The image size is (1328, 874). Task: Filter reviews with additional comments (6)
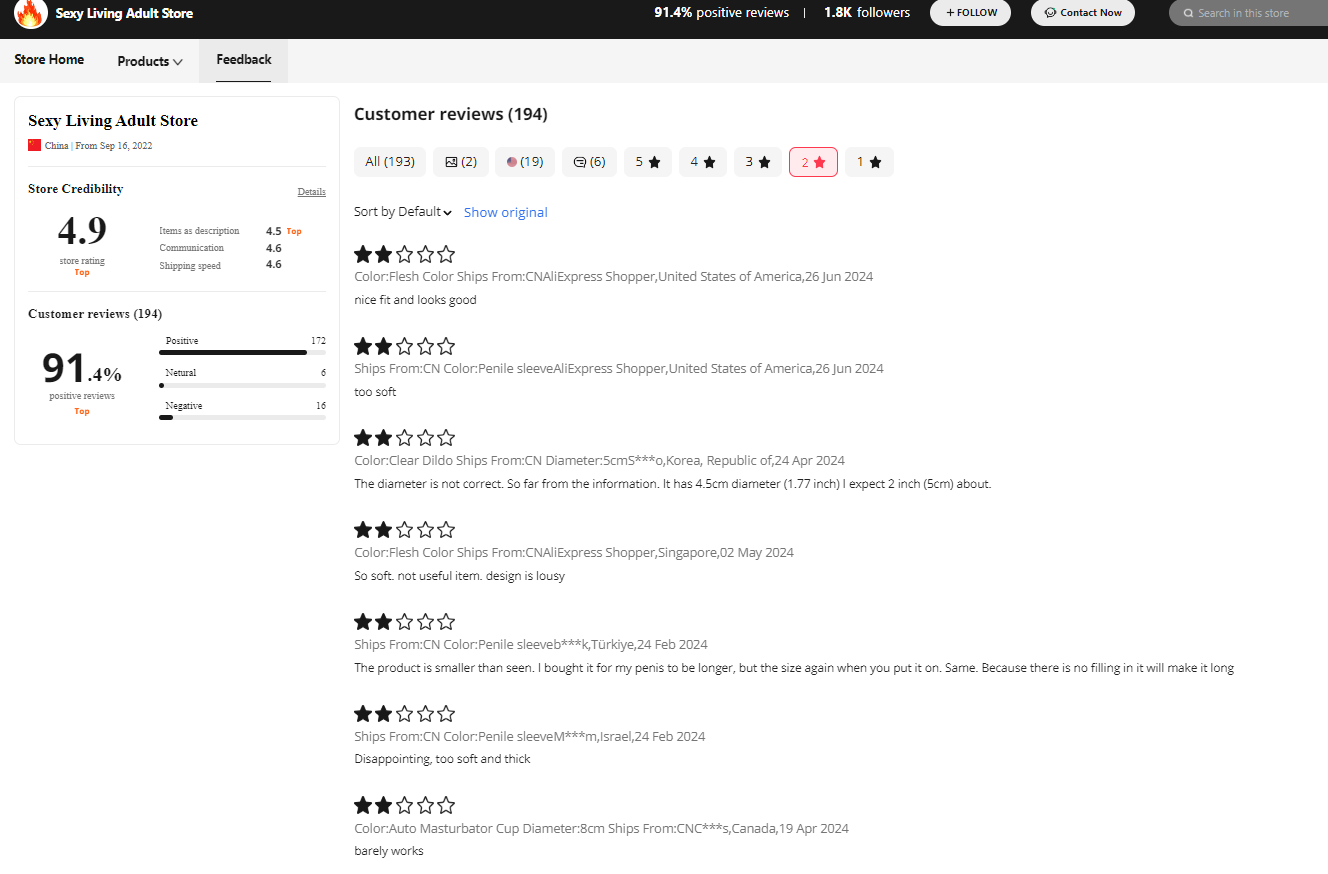[x=589, y=162]
